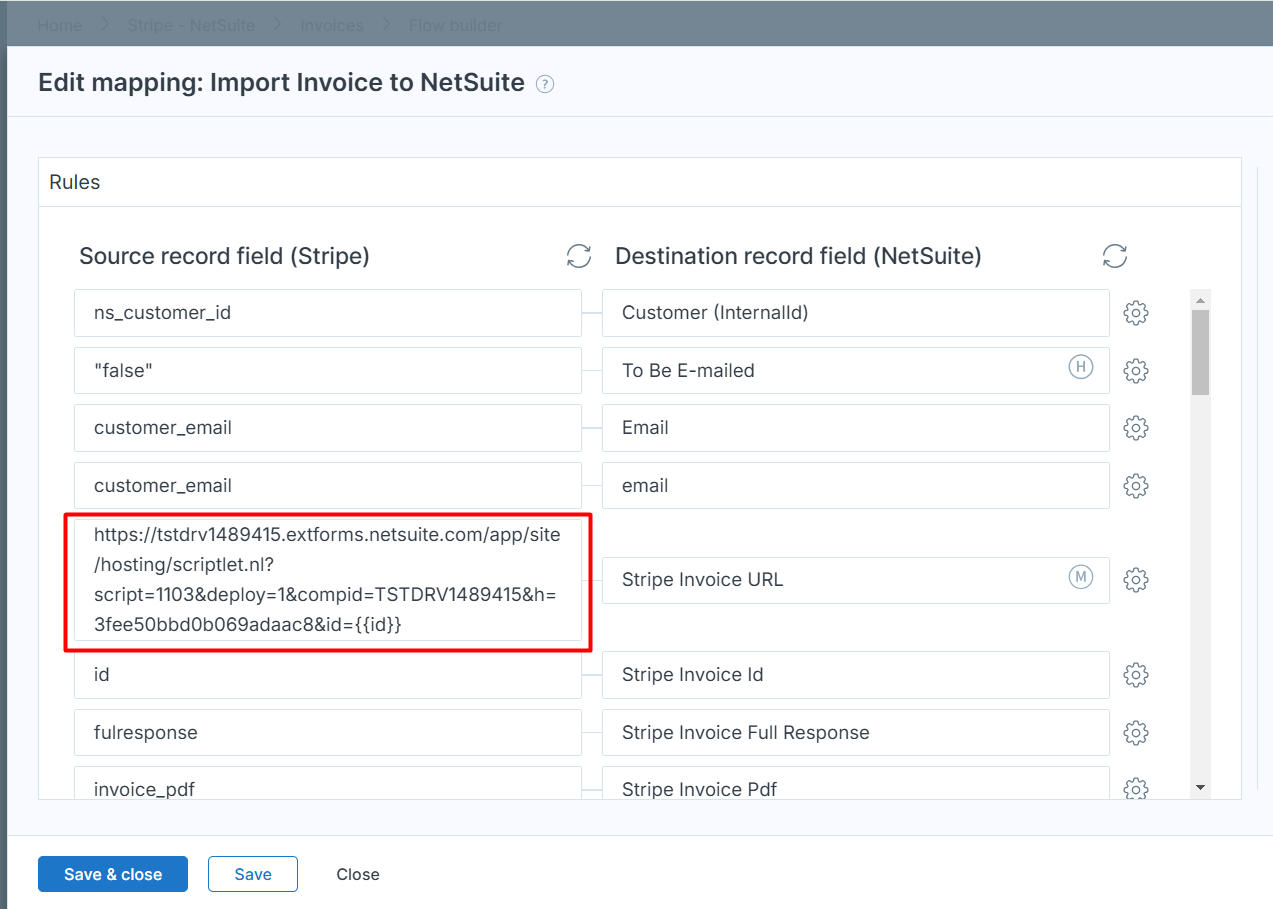1273x909 pixels.
Task: Open Invoices breadcrumb link
Action: click(x=332, y=25)
